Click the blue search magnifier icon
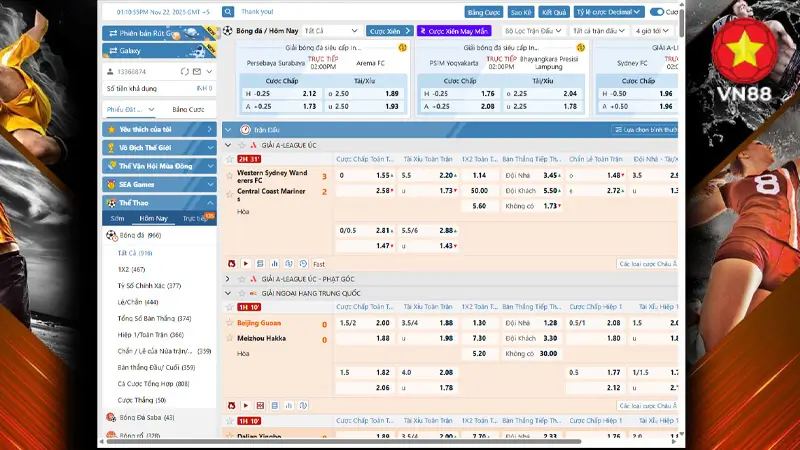The height and width of the screenshot is (450, 800). 228,12
